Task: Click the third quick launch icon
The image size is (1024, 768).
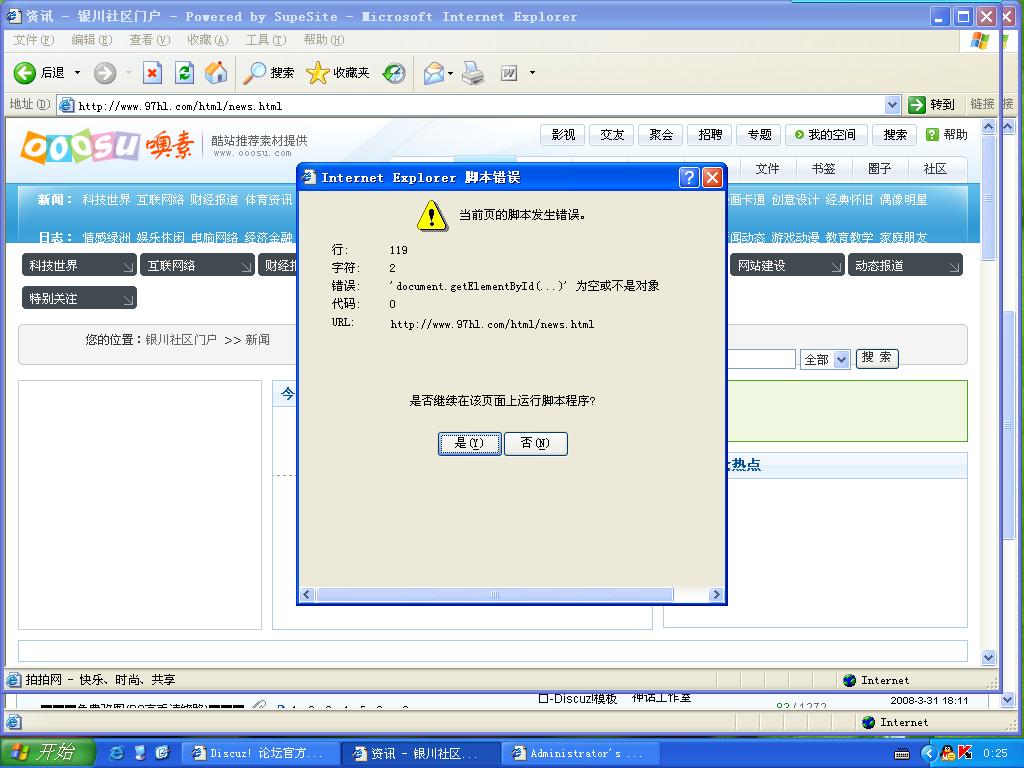Action: (163, 753)
